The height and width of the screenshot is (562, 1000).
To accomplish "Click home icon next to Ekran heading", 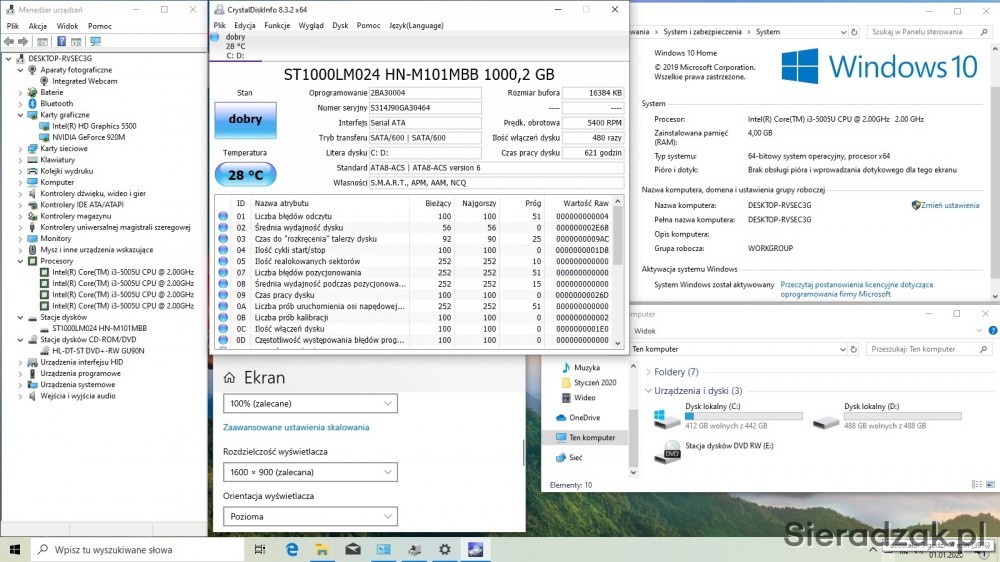I will pyautogui.click(x=230, y=378).
